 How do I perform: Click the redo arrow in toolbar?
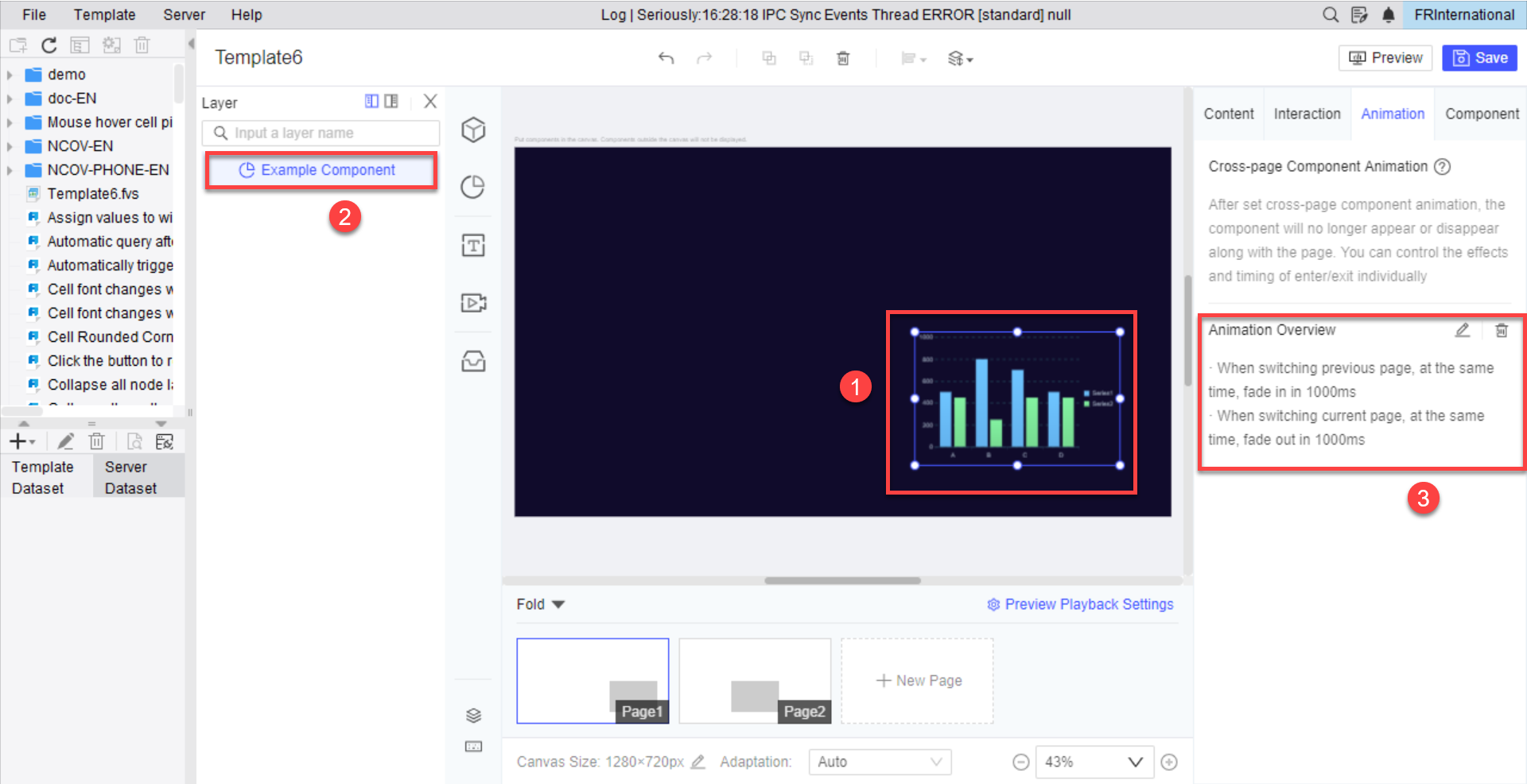(x=704, y=58)
